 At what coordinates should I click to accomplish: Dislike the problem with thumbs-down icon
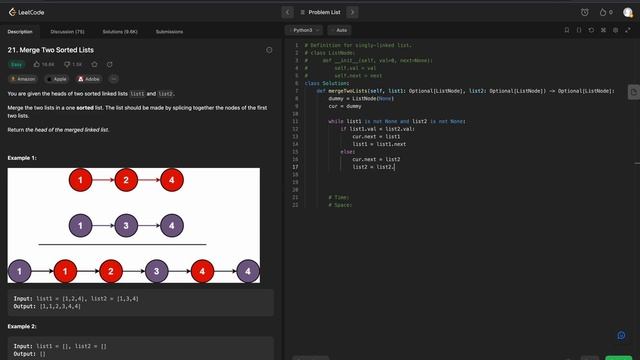(x=67, y=64)
